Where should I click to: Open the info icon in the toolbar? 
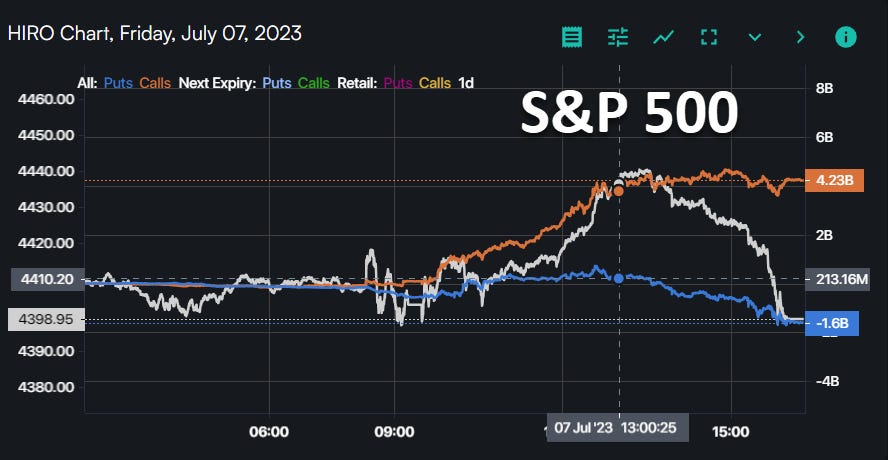845,37
